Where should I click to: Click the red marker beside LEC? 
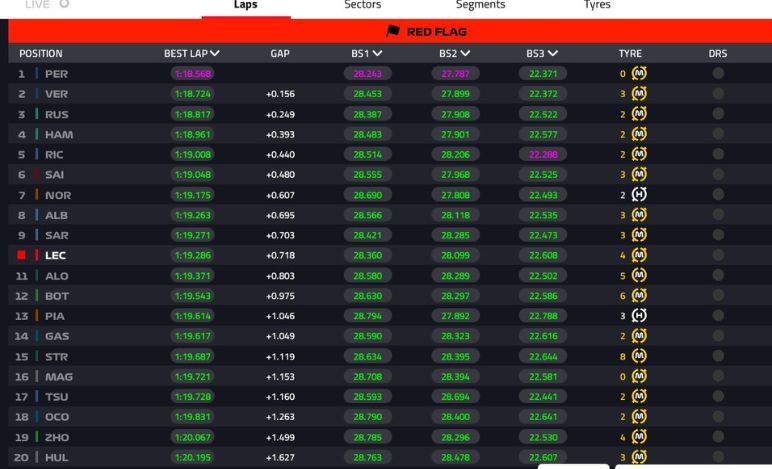click(21, 255)
